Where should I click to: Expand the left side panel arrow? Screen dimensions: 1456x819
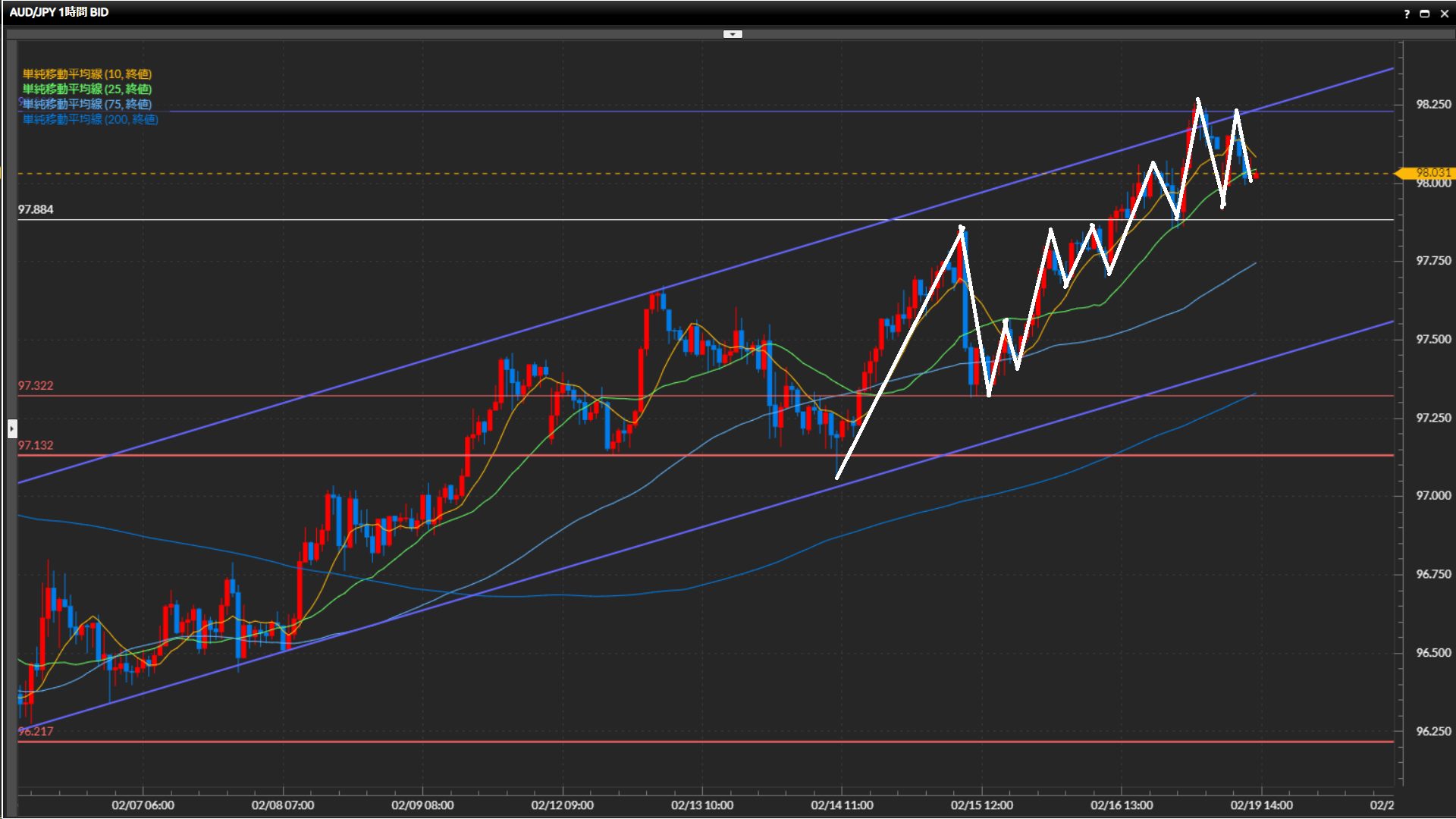pyautogui.click(x=11, y=429)
